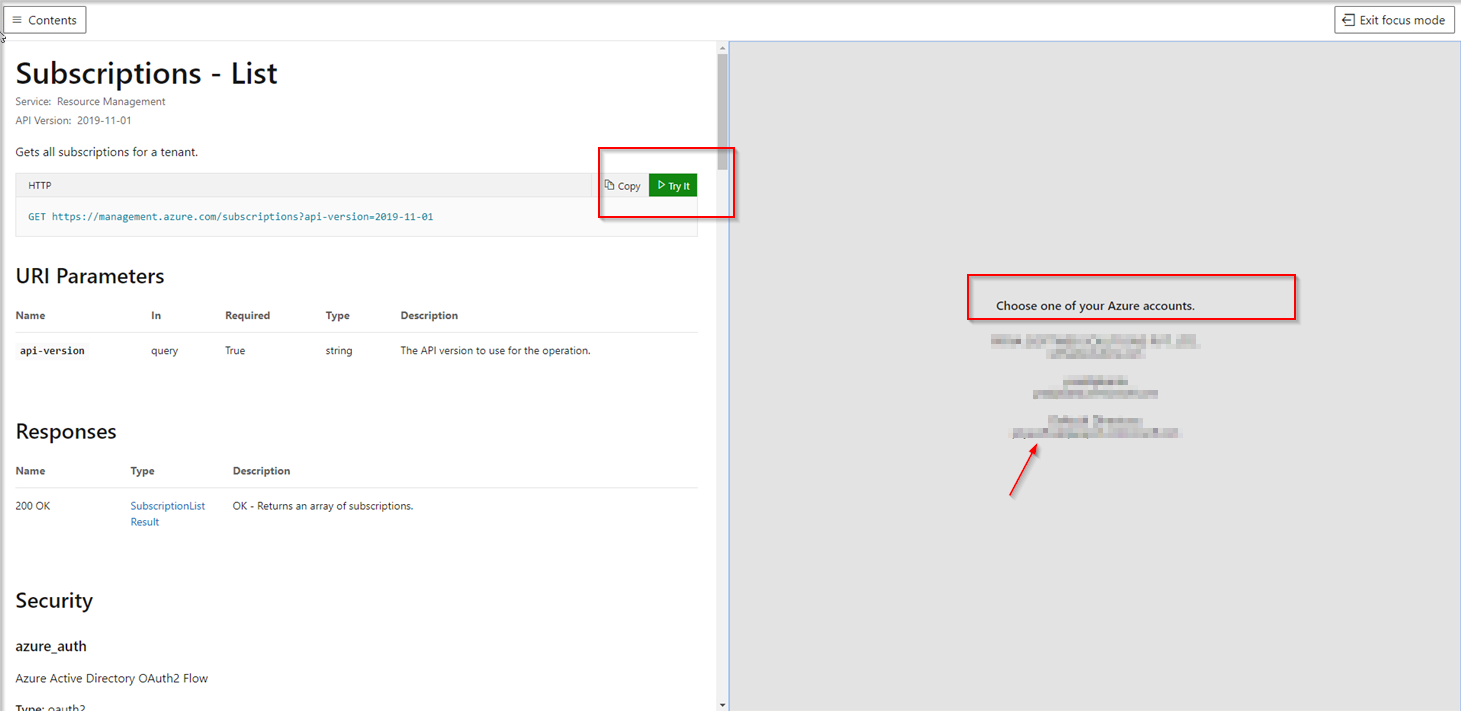
Task: Click the 'Required' column header
Action: click(x=248, y=316)
